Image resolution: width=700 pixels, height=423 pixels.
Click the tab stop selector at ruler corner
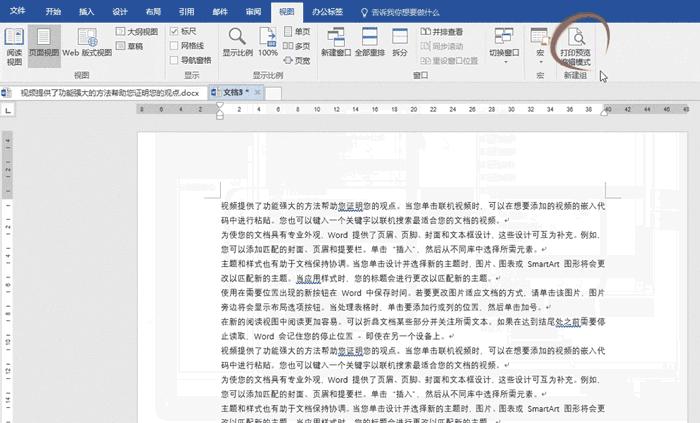click(x=8, y=109)
